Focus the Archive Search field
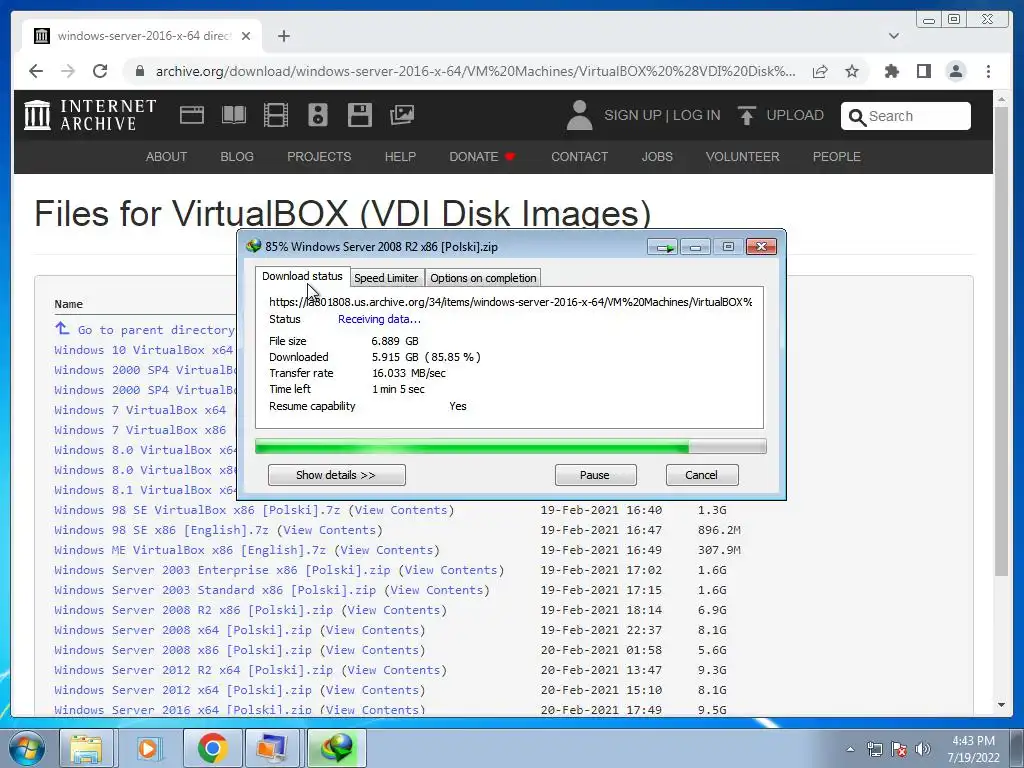 click(x=905, y=116)
